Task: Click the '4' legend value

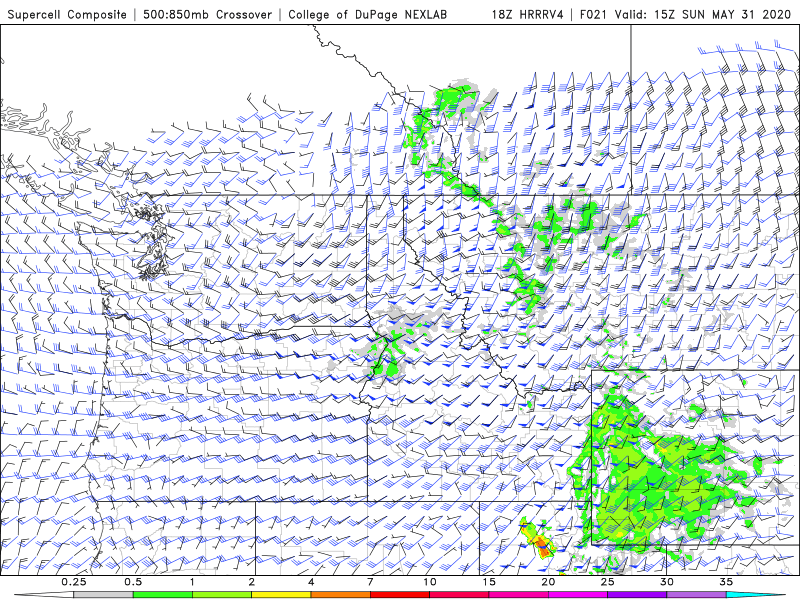Action: (x=311, y=582)
